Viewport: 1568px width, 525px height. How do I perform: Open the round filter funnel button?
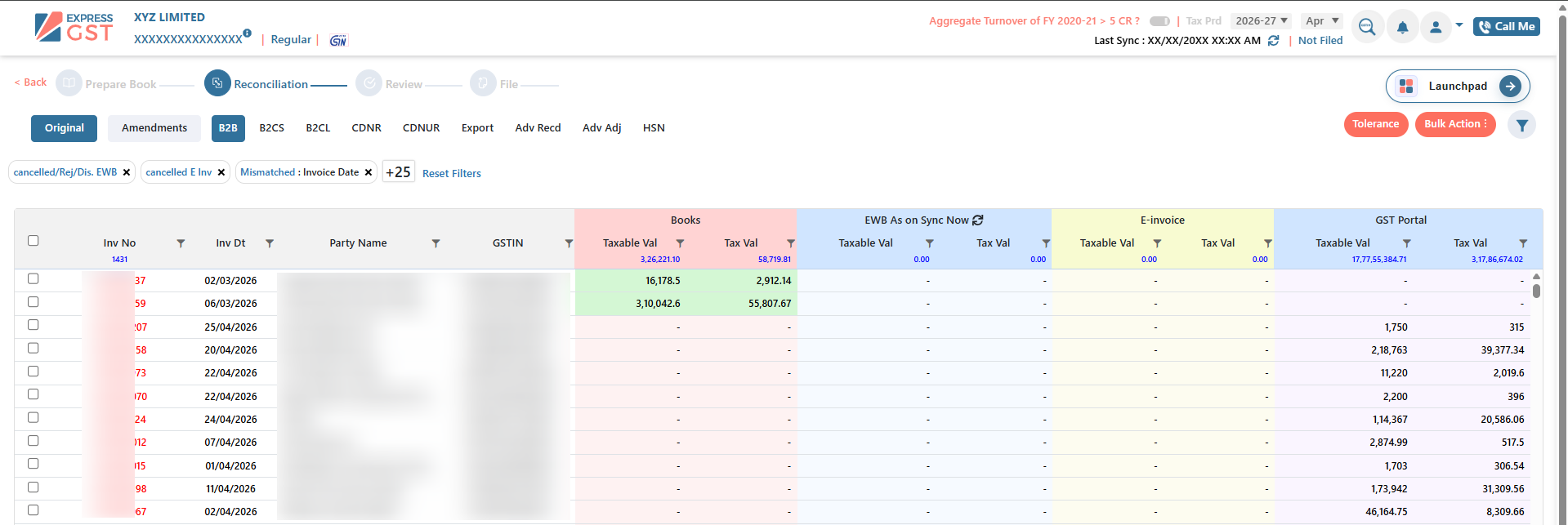1521,125
